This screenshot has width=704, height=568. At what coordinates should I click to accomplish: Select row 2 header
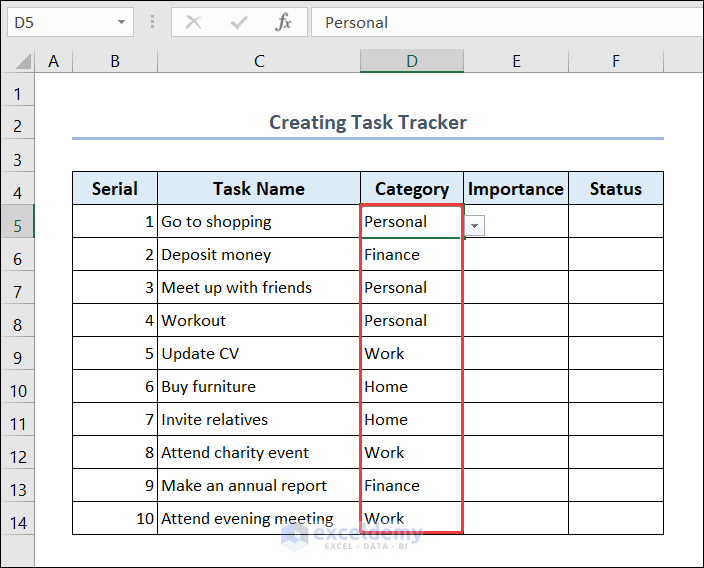(x=18, y=123)
